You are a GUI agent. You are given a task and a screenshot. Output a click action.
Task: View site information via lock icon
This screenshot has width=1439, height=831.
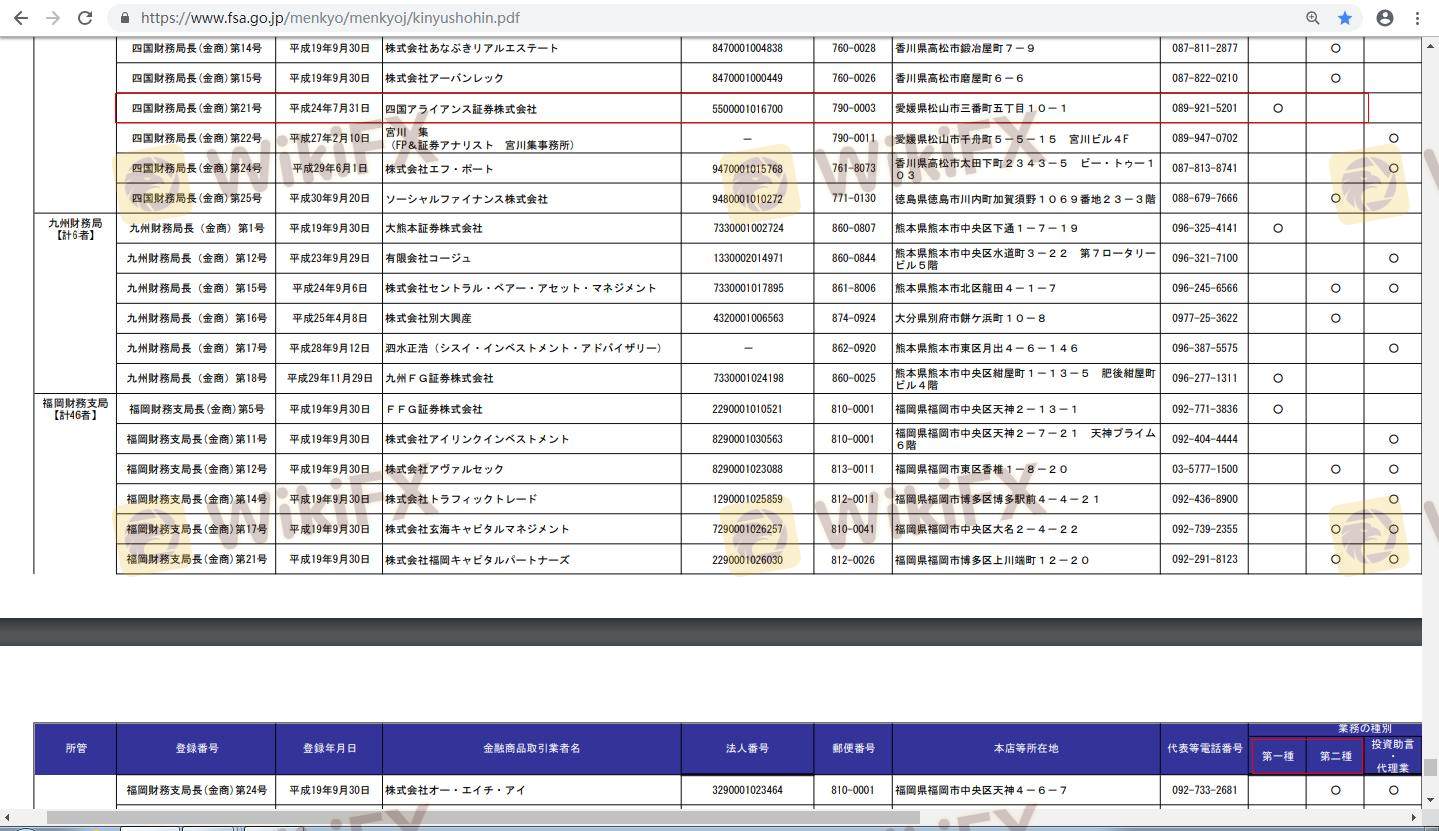tap(125, 18)
